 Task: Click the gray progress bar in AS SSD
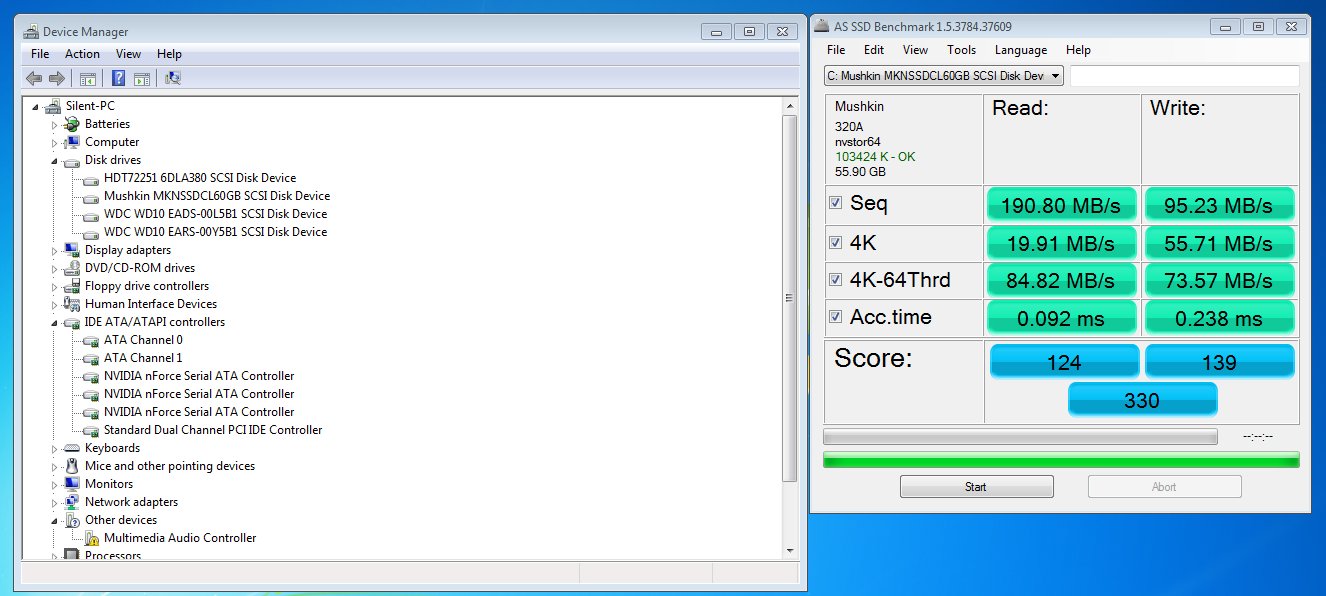click(1020, 436)
